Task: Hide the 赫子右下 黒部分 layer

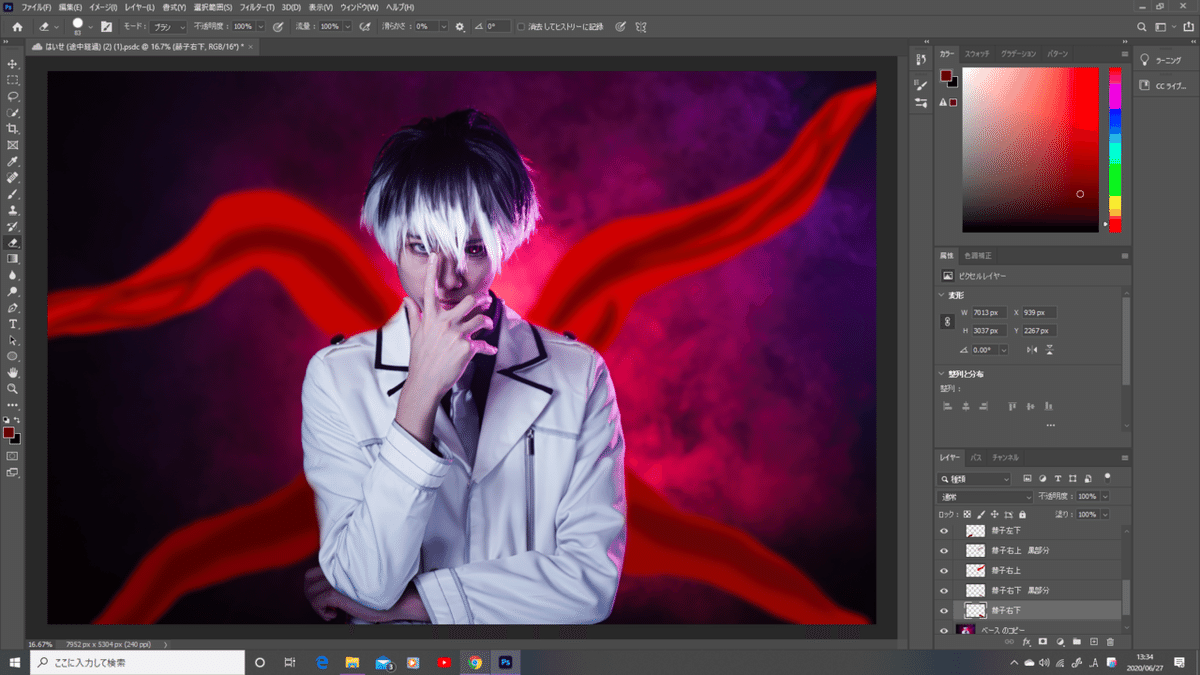Action: tap(944, 590)
